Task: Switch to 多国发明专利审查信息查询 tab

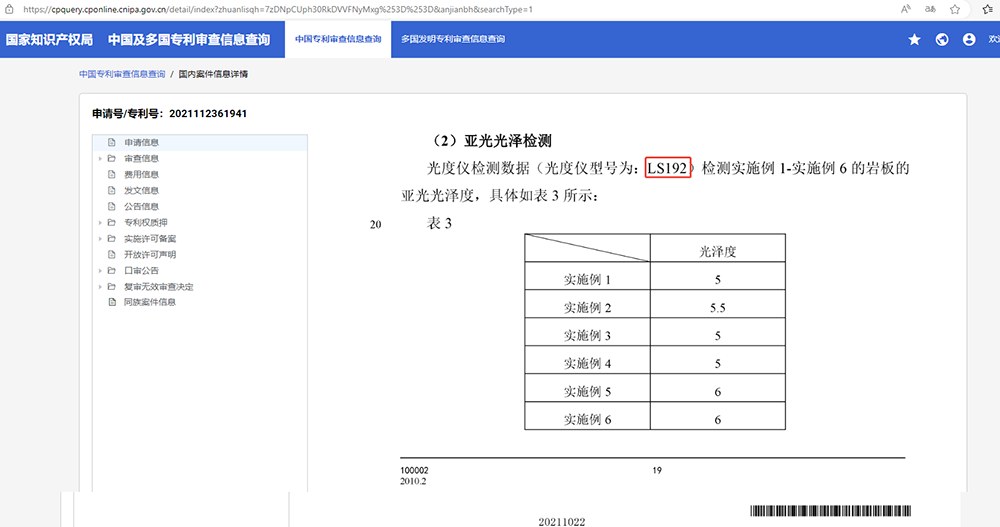Action: point(453,39)
